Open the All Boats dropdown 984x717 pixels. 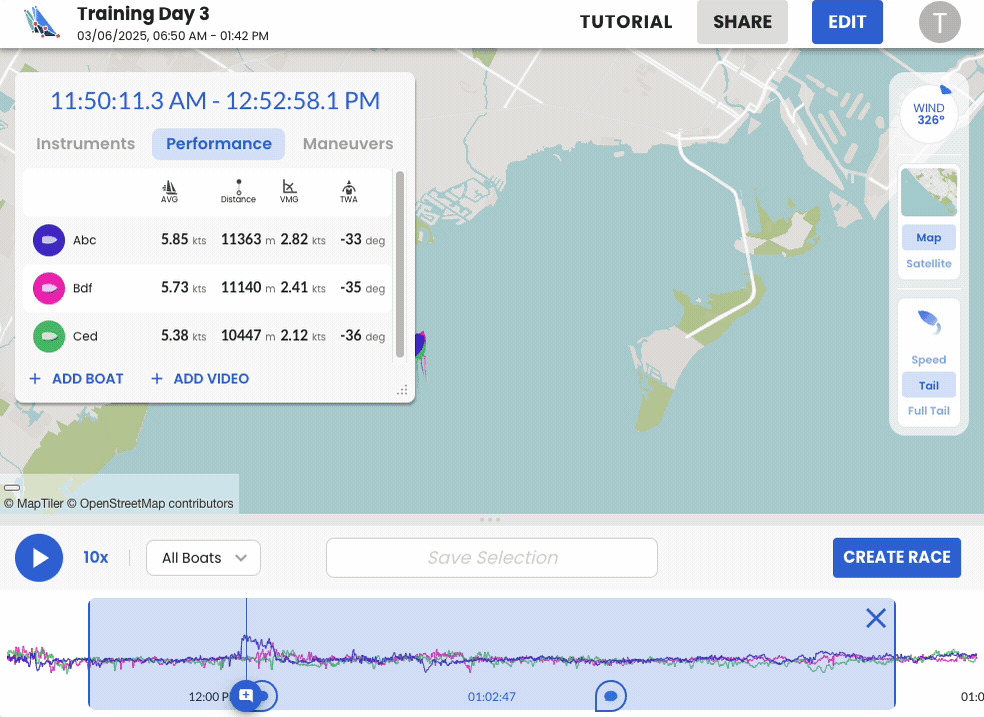(x=203, y=558)
